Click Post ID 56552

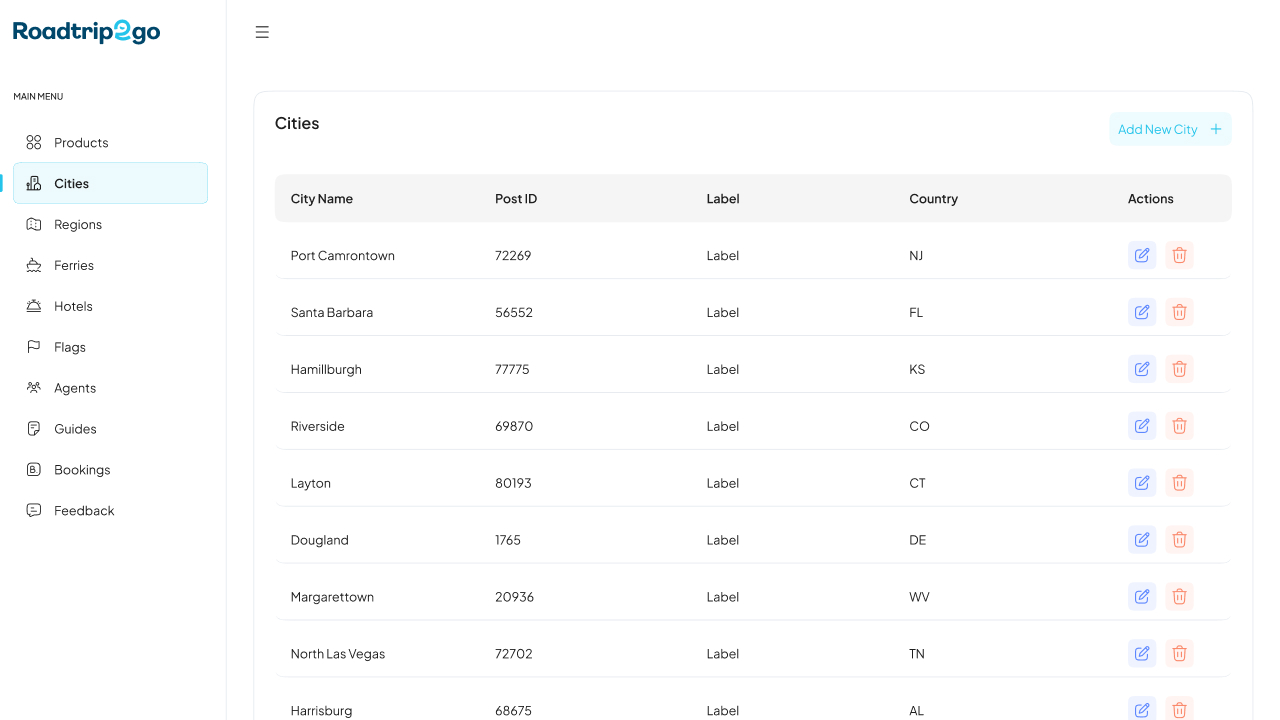[x=514, y=313]
